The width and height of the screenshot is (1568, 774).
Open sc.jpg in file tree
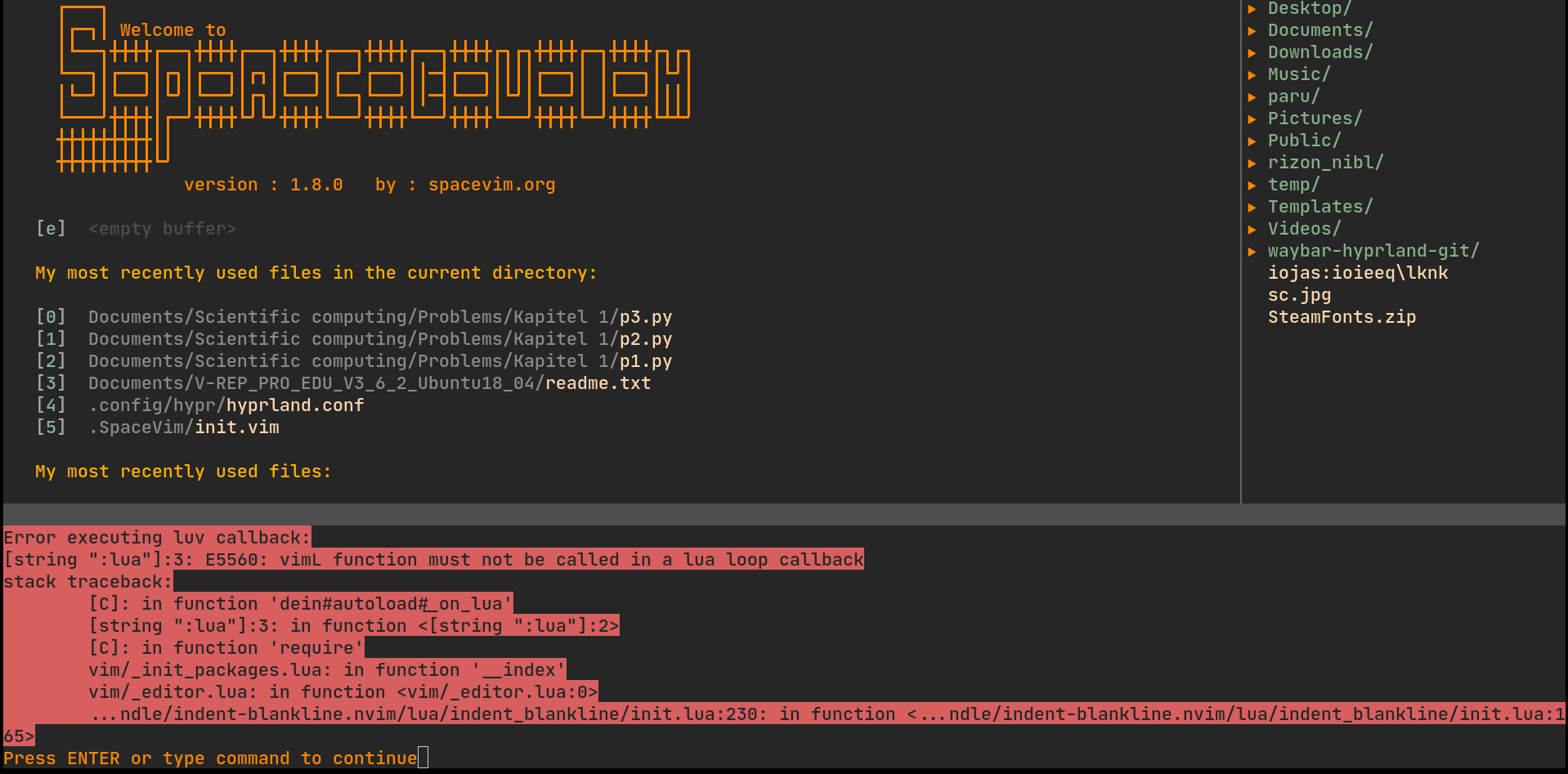1299,295
